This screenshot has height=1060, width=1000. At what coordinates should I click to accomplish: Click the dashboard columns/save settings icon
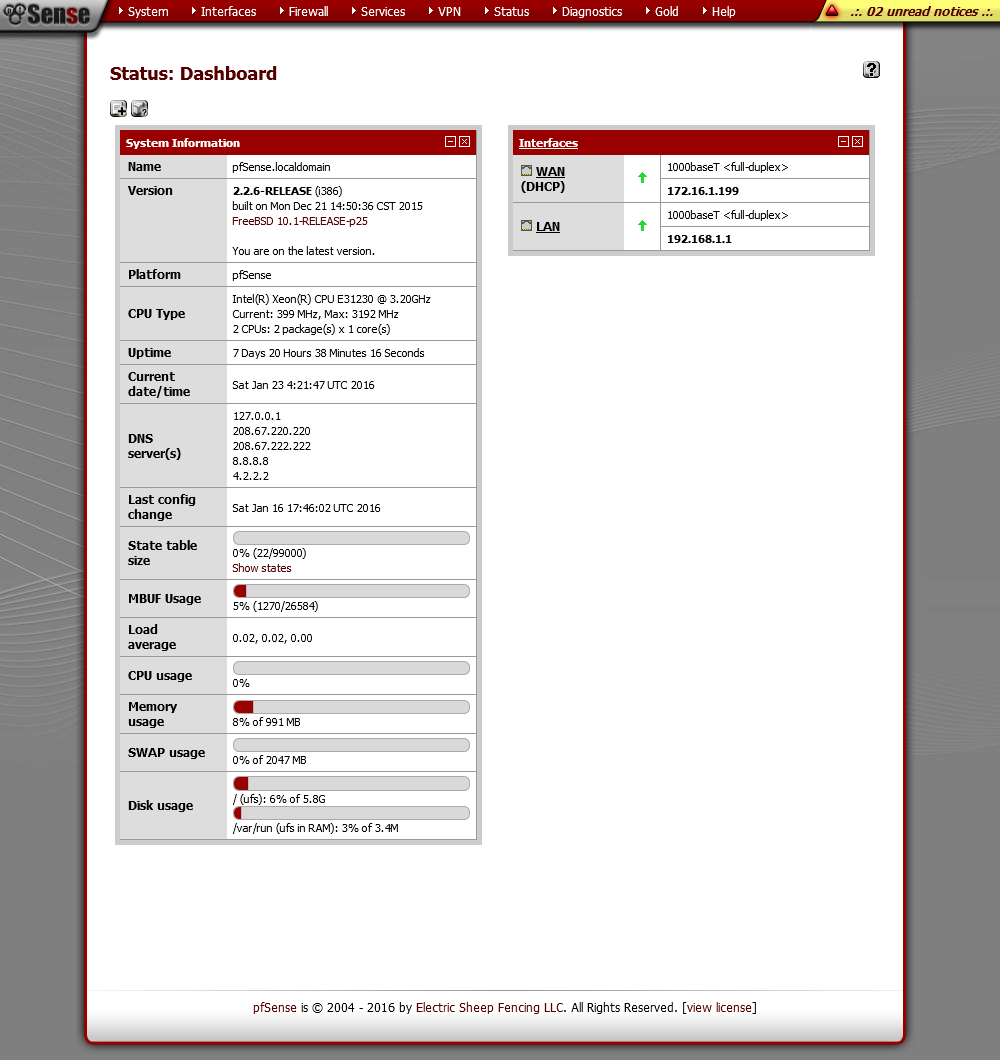point(139,108)
